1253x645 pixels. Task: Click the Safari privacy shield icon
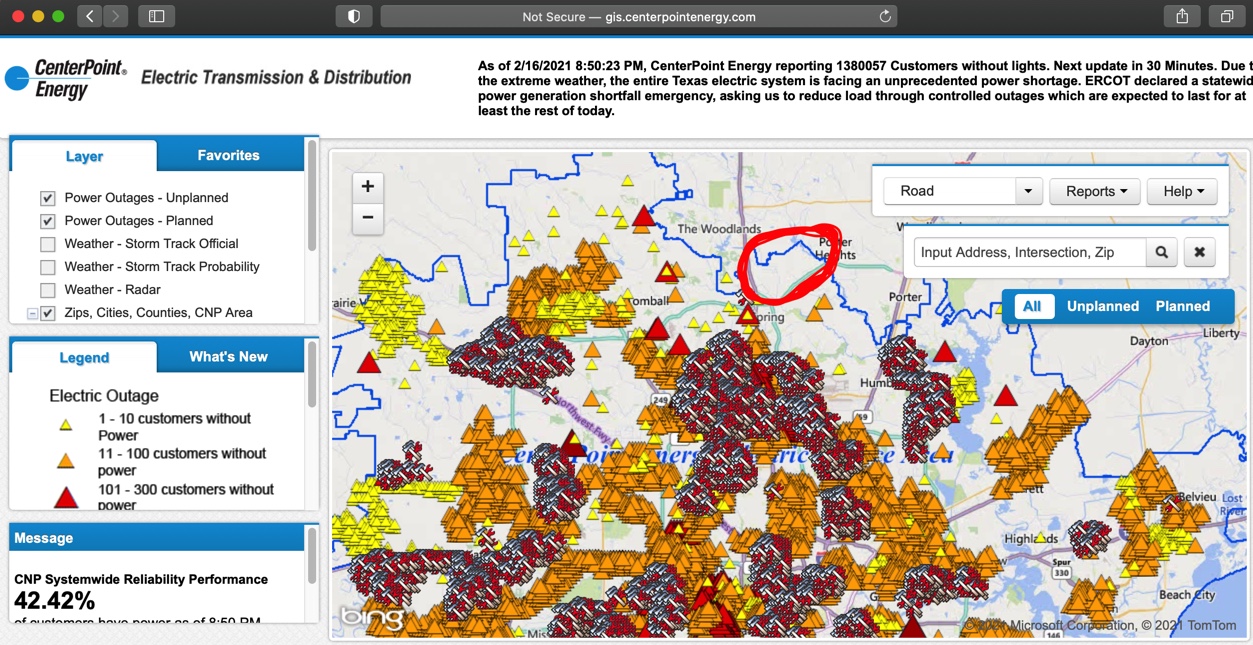pos(353,17)
